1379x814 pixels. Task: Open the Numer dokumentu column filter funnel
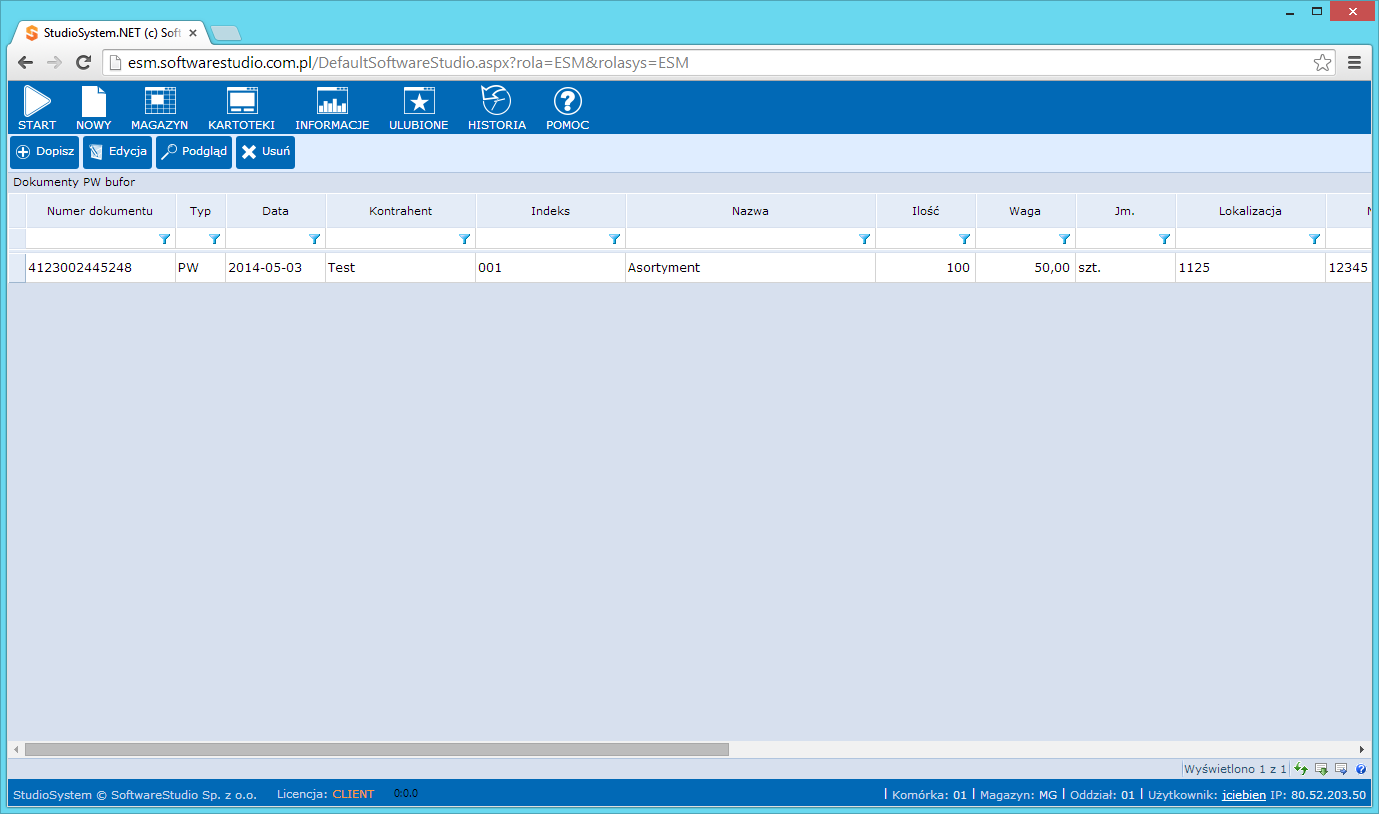[x=165, y=239]
